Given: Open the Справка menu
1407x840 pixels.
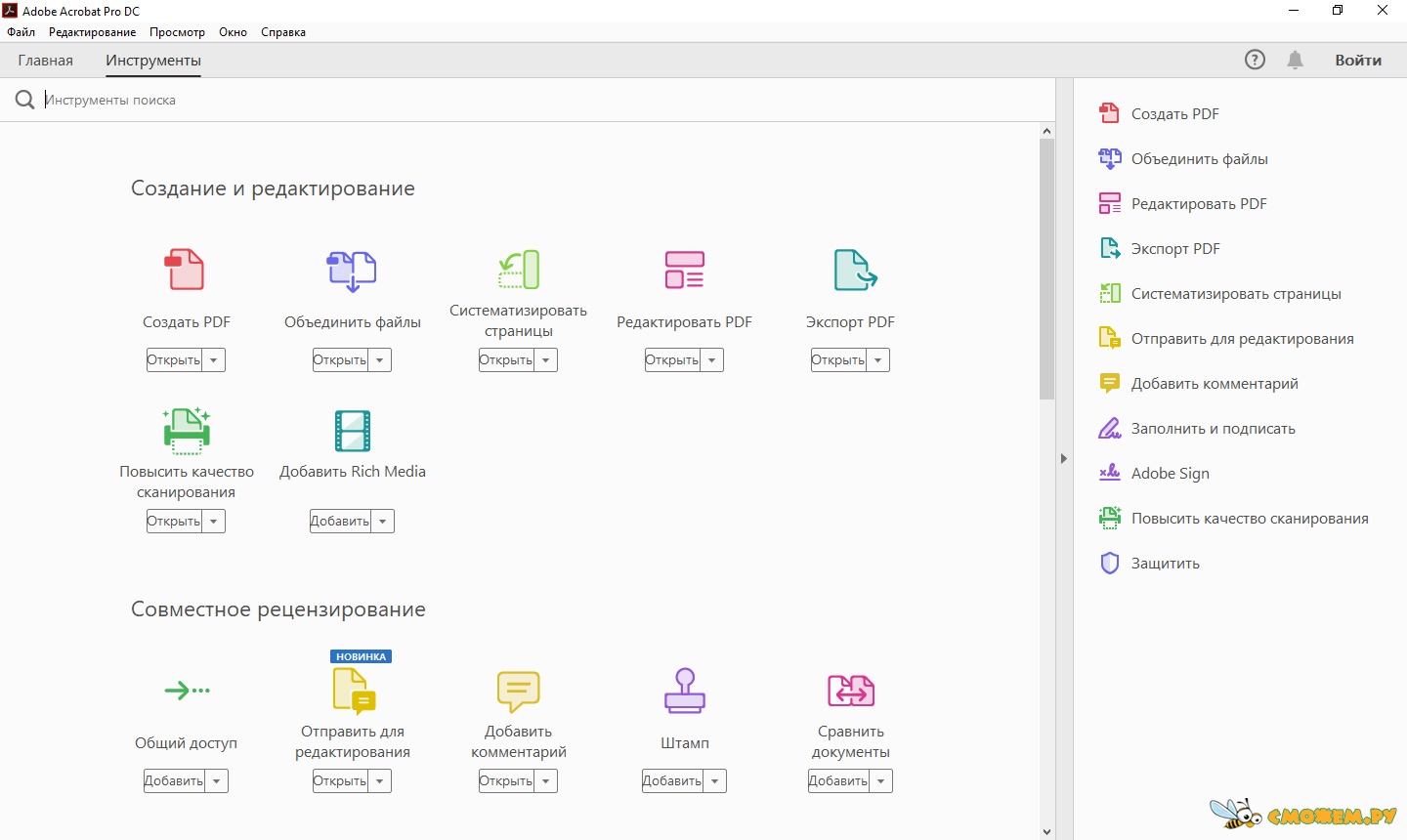Looking at the screenshot, I should click(x=283, y=32).
